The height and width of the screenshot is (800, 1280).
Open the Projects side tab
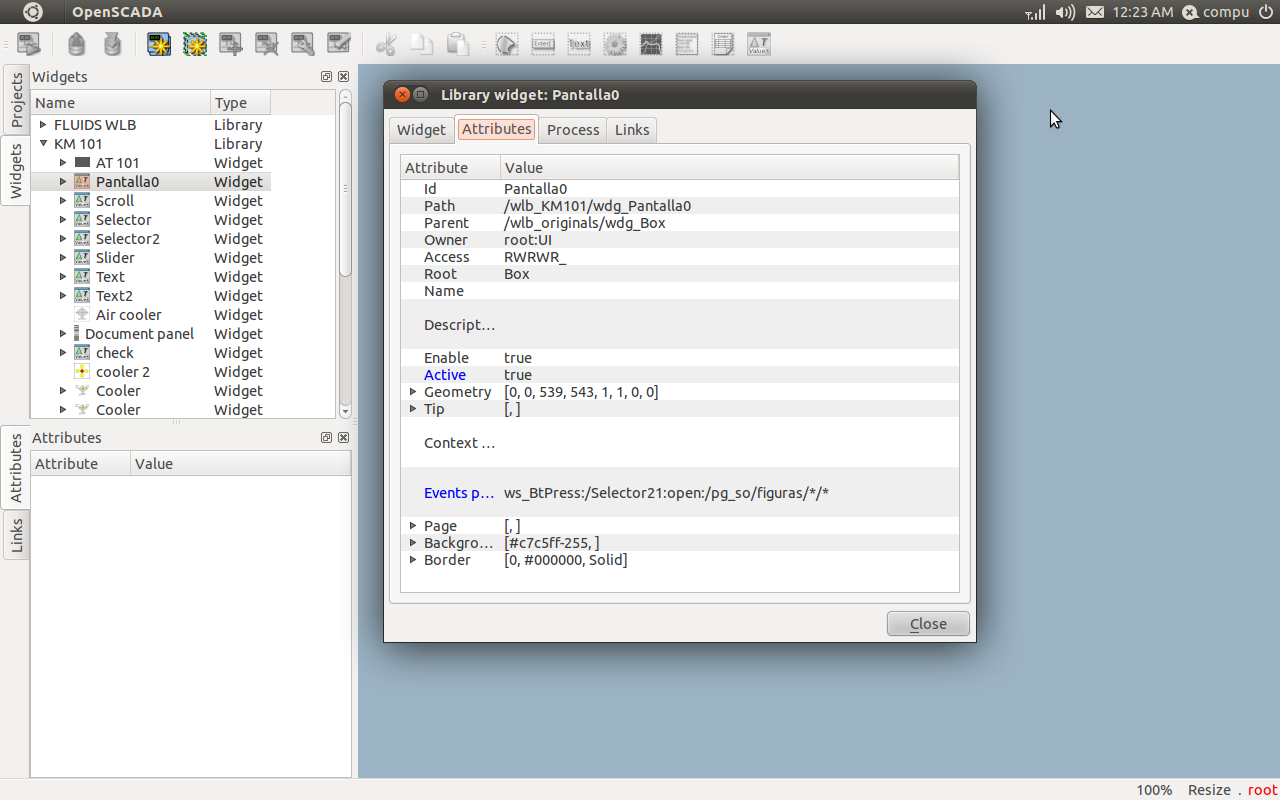pos(16,99)
